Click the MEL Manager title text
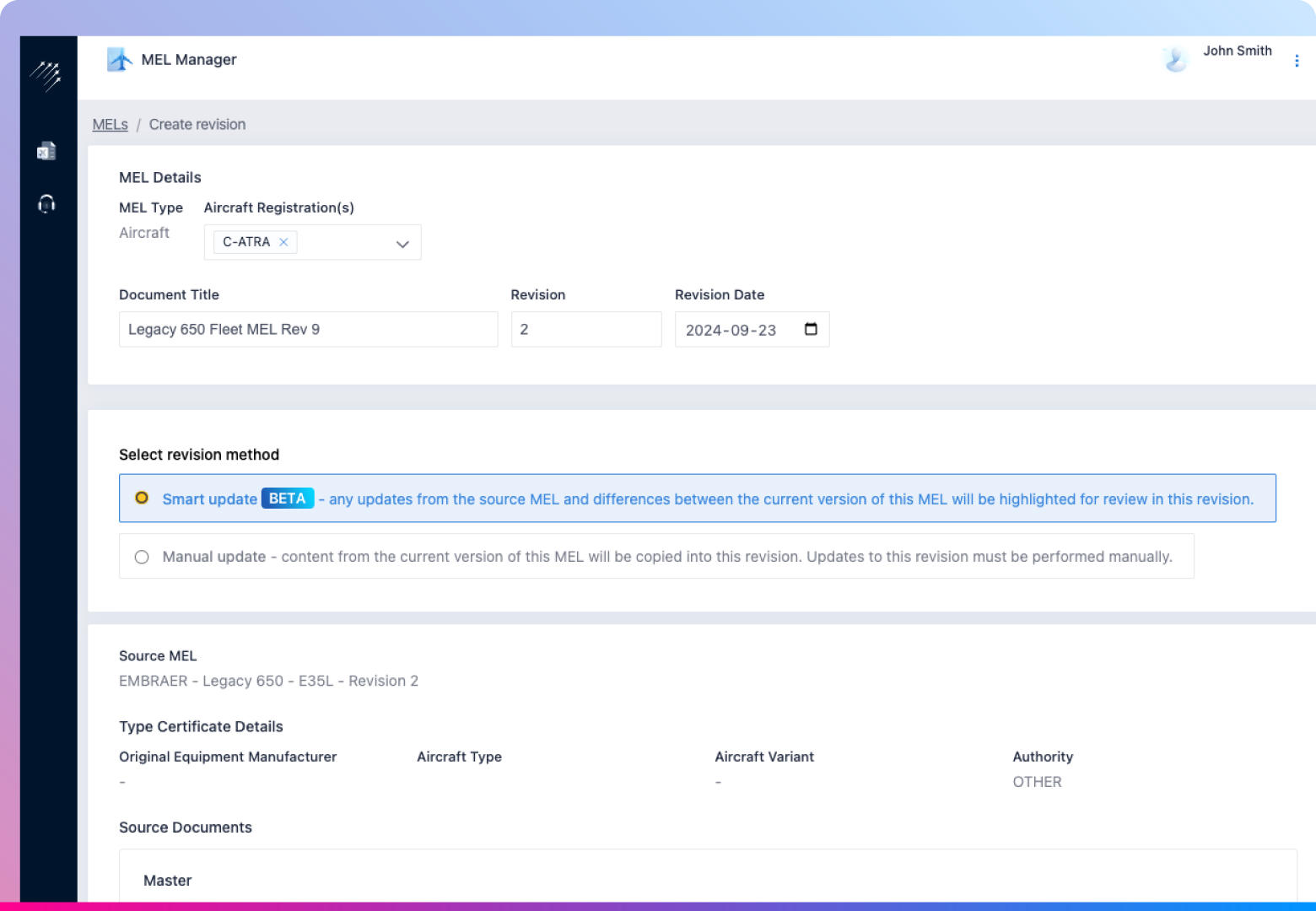Viewport: 1316px width, 911px height. (x=189, y=60)
